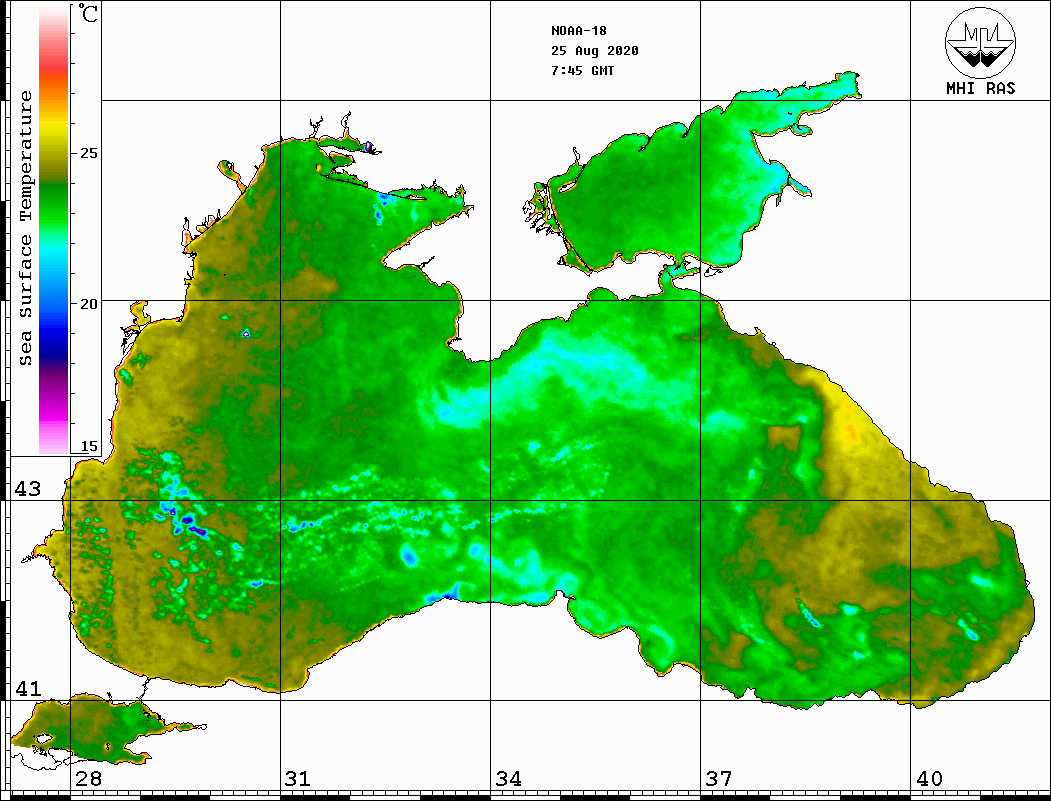Click the "15" mark on temperature scale
Viewport: 1051px width, 801px height.
tap(88, 446)
